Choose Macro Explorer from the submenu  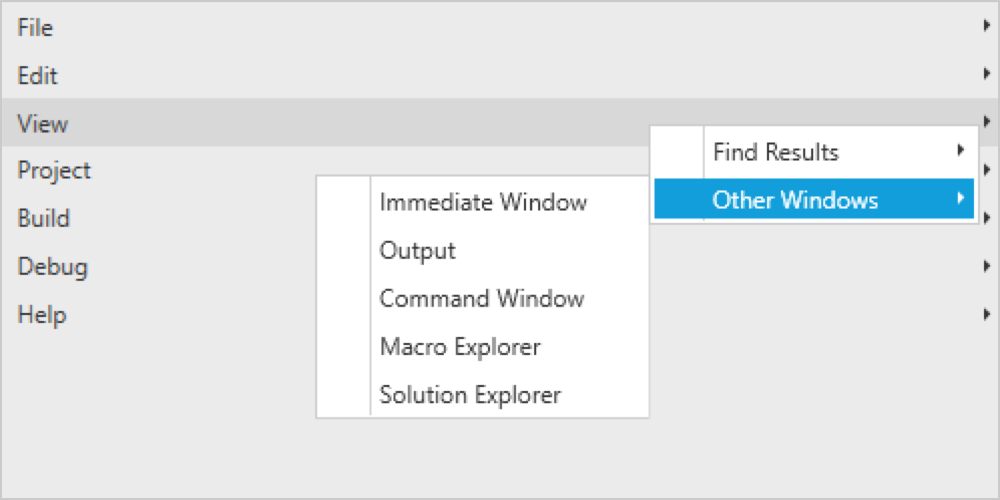460,347
